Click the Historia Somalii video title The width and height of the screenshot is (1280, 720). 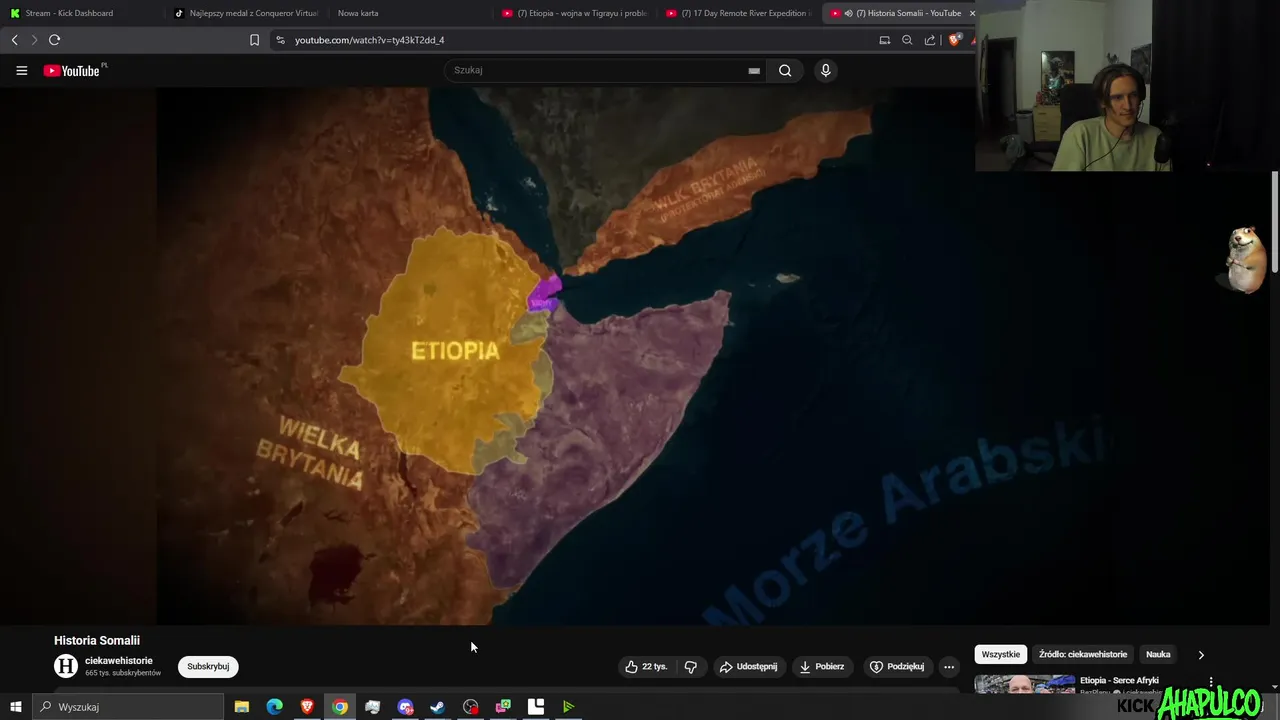[97, 640]
